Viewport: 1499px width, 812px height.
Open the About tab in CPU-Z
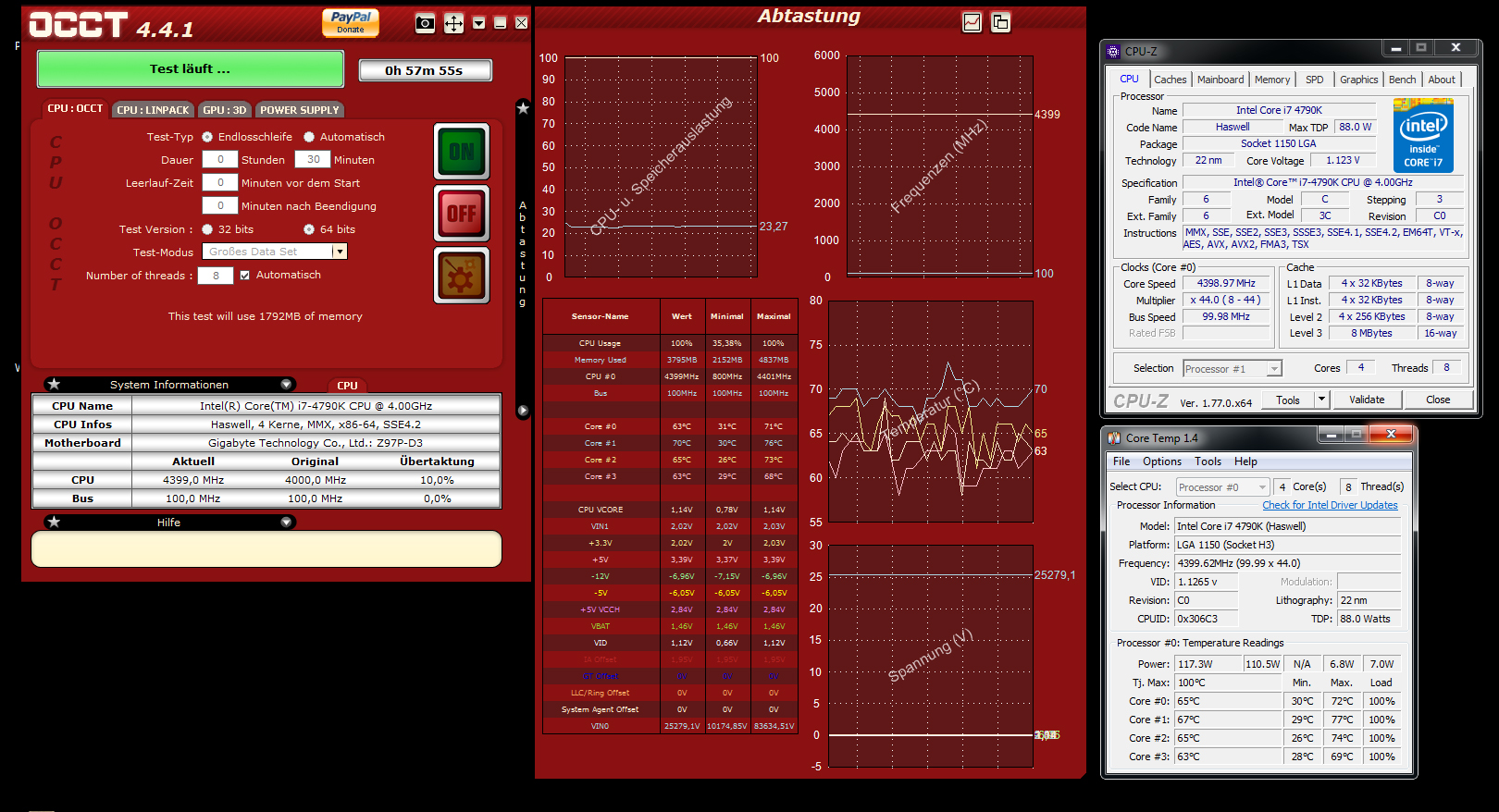coord(1441,80)
